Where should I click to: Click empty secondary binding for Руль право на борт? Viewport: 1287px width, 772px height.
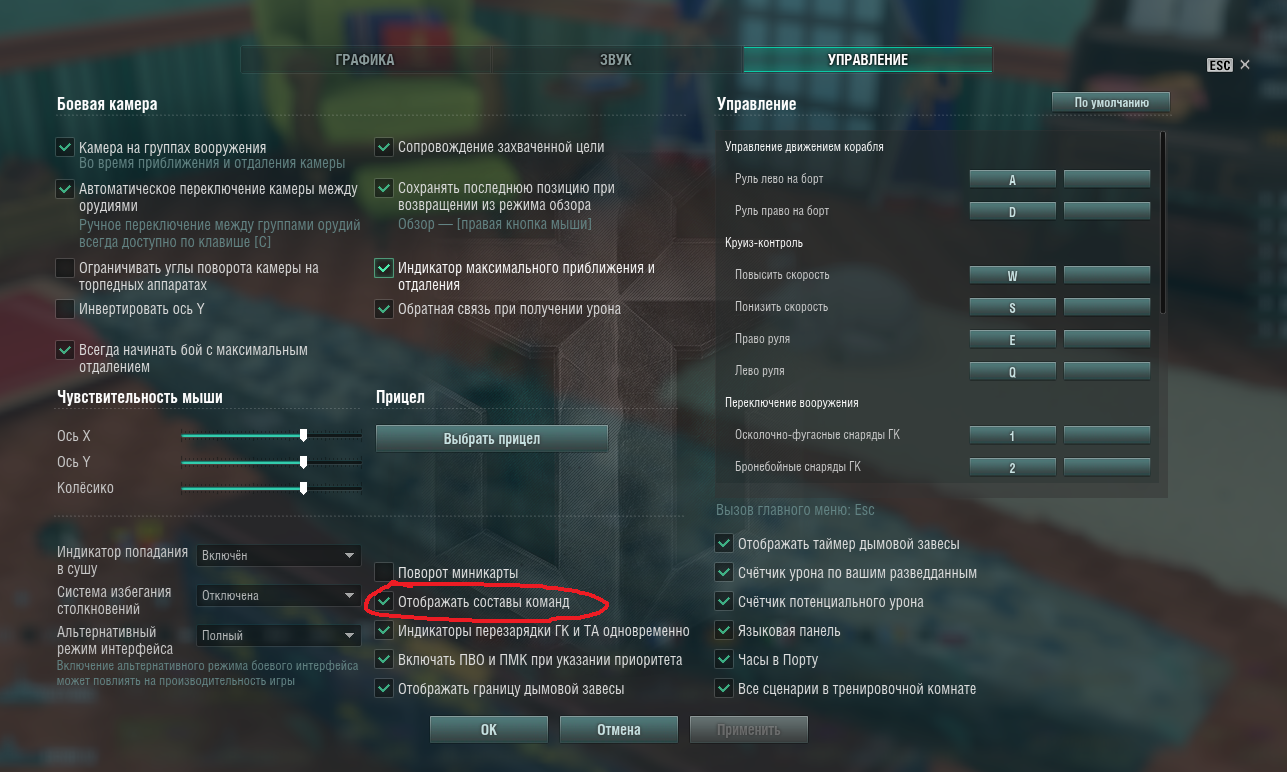[x=1107, y=212]
